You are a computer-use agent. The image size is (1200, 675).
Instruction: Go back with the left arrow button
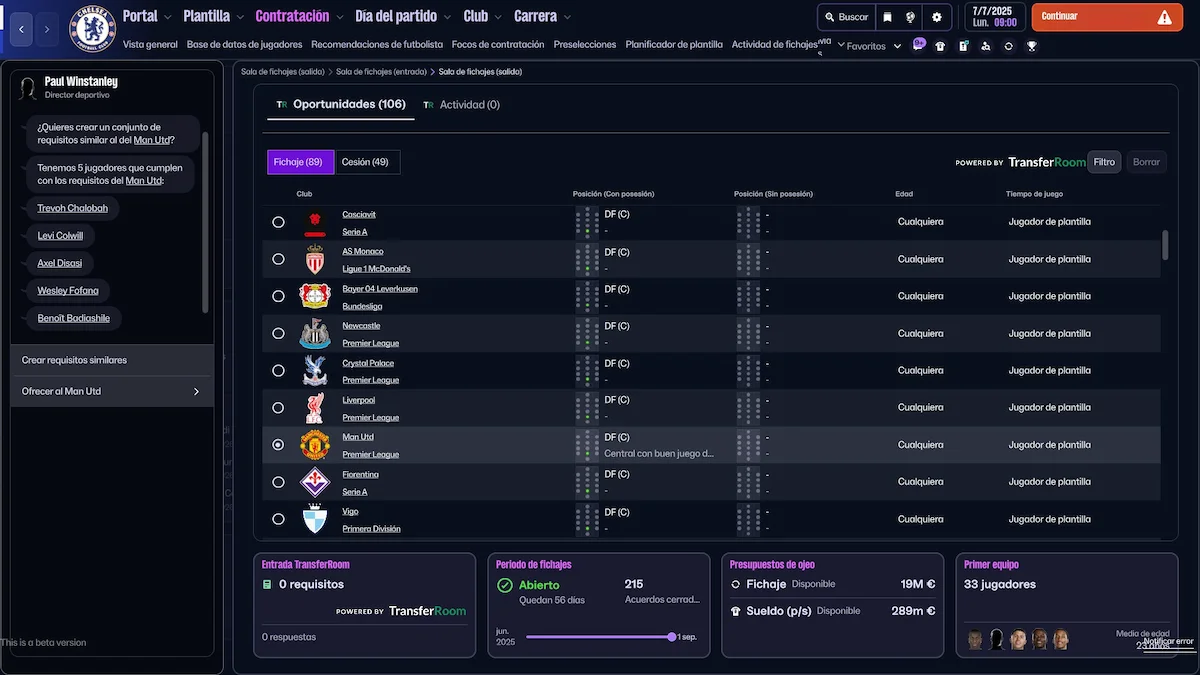pyautogui.click(x=23, y=29)
